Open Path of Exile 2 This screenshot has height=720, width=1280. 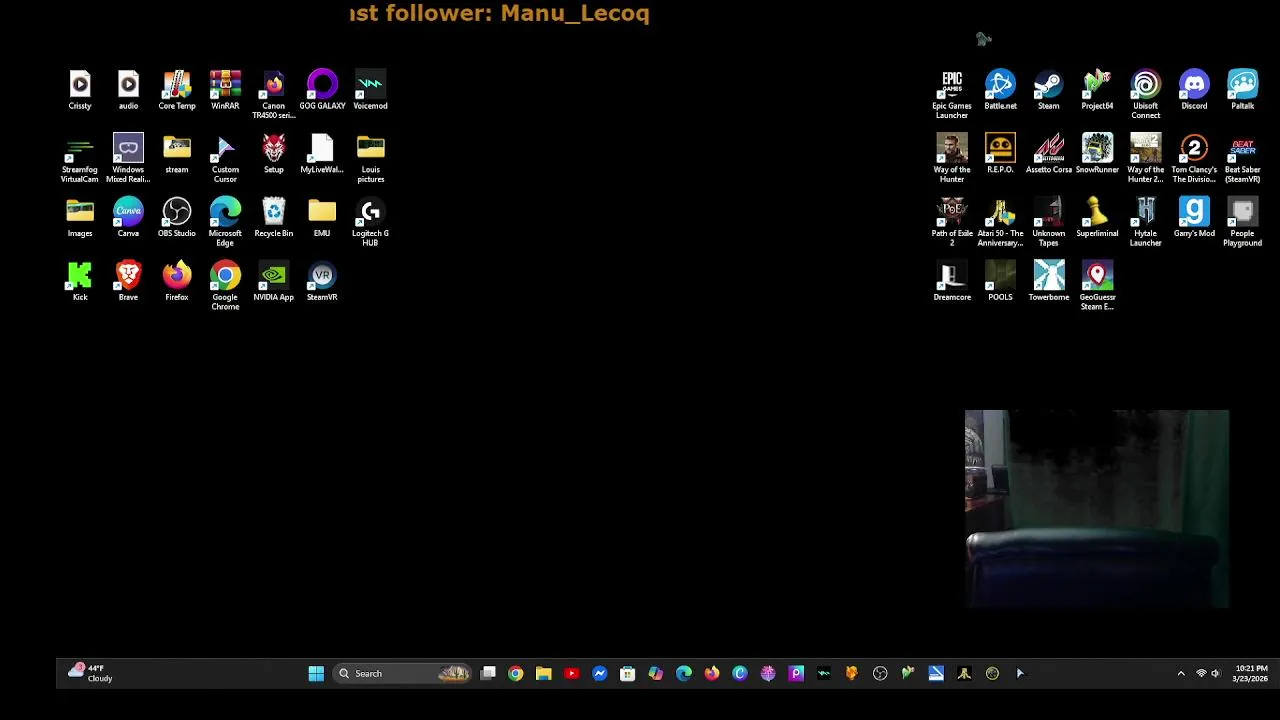click(952, 222)
